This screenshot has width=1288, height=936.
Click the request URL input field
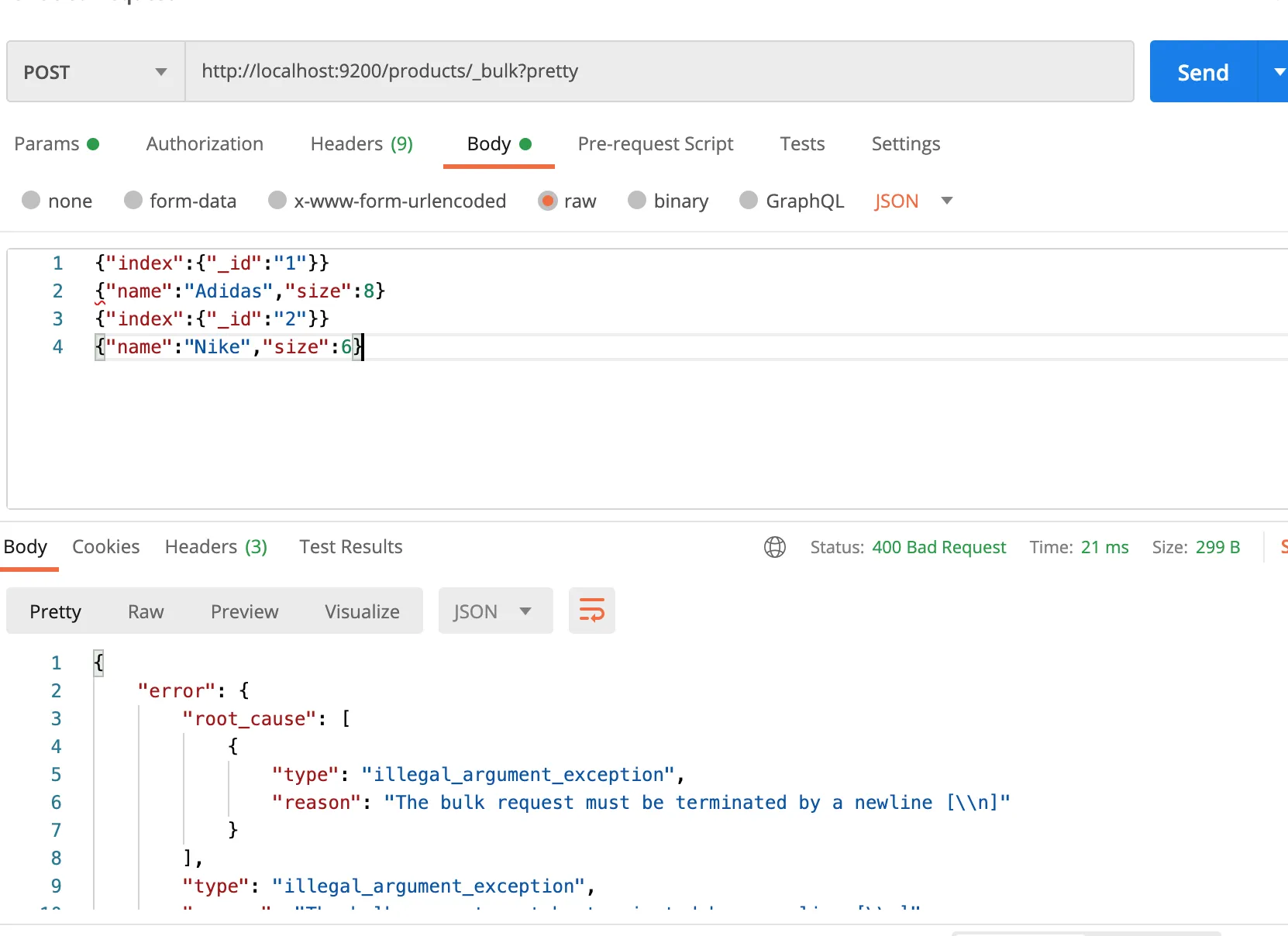coord(659,72)
